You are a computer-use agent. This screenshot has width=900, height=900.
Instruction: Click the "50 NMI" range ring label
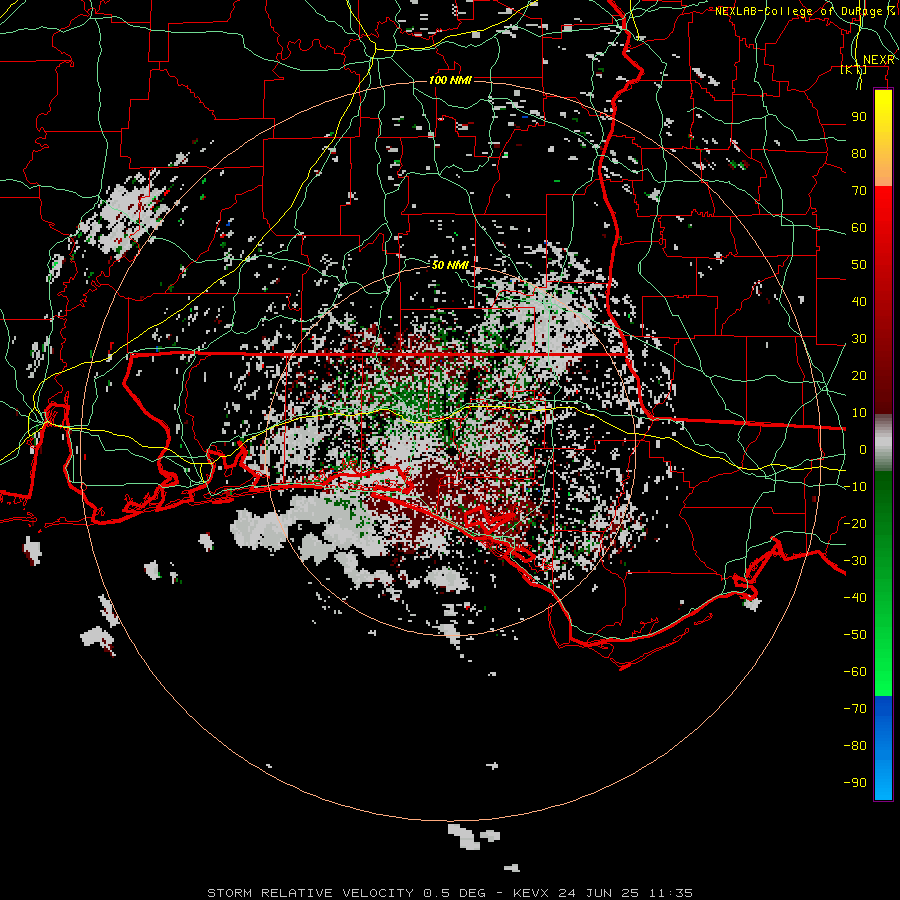click(450, 265)
